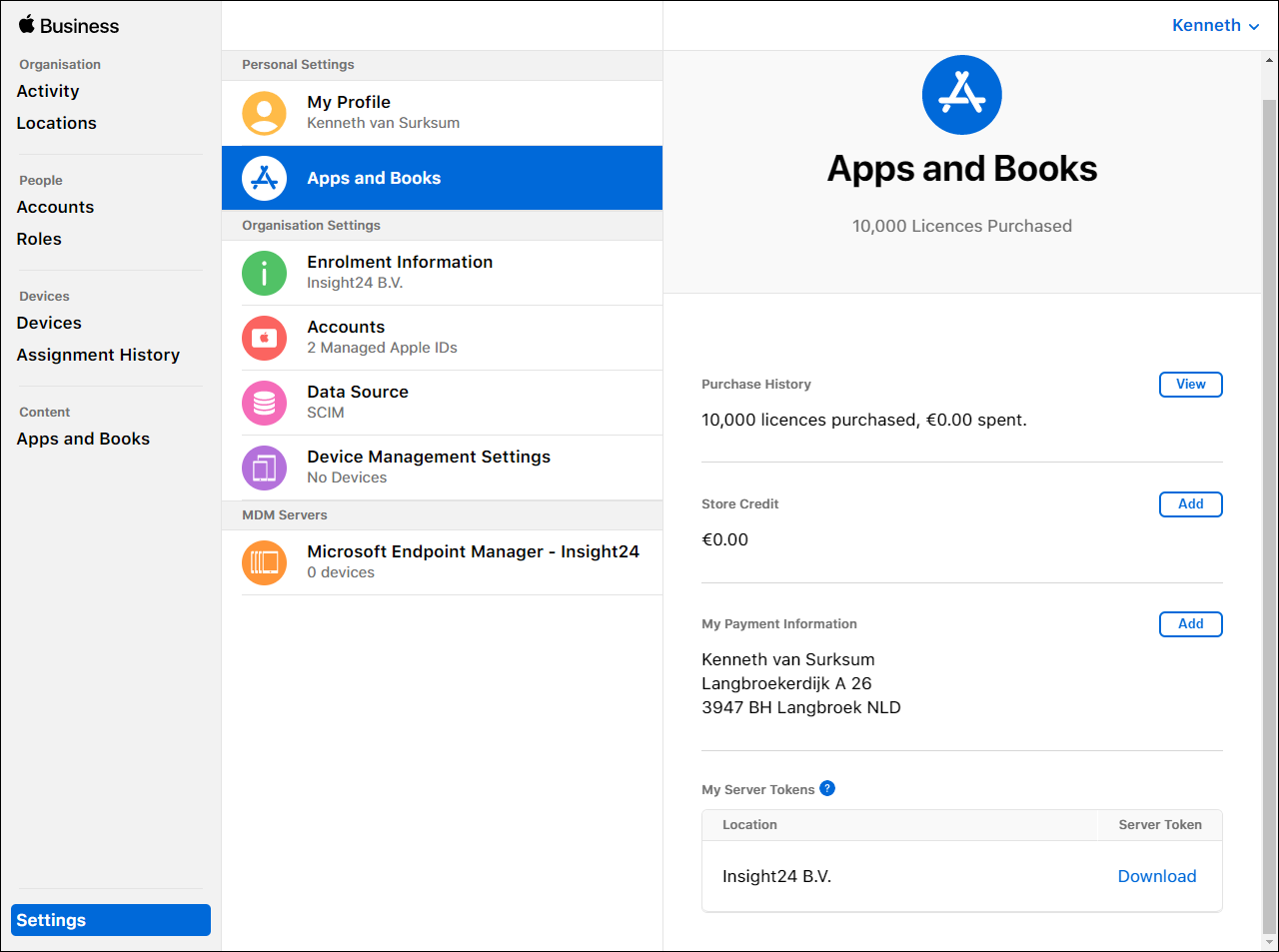The width and height of the screenshot is (1279, 952).
Task: Add My Payment Information
Action: click(1190, 624)
